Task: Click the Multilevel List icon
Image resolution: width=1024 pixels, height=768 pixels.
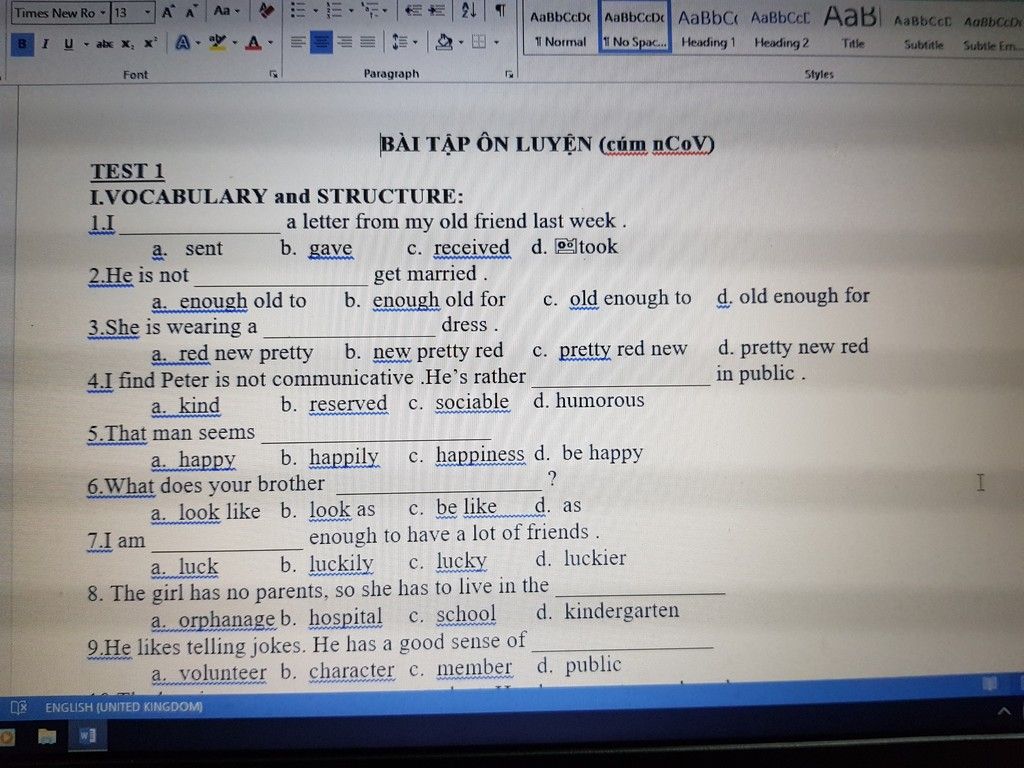Action: (370, 10)
